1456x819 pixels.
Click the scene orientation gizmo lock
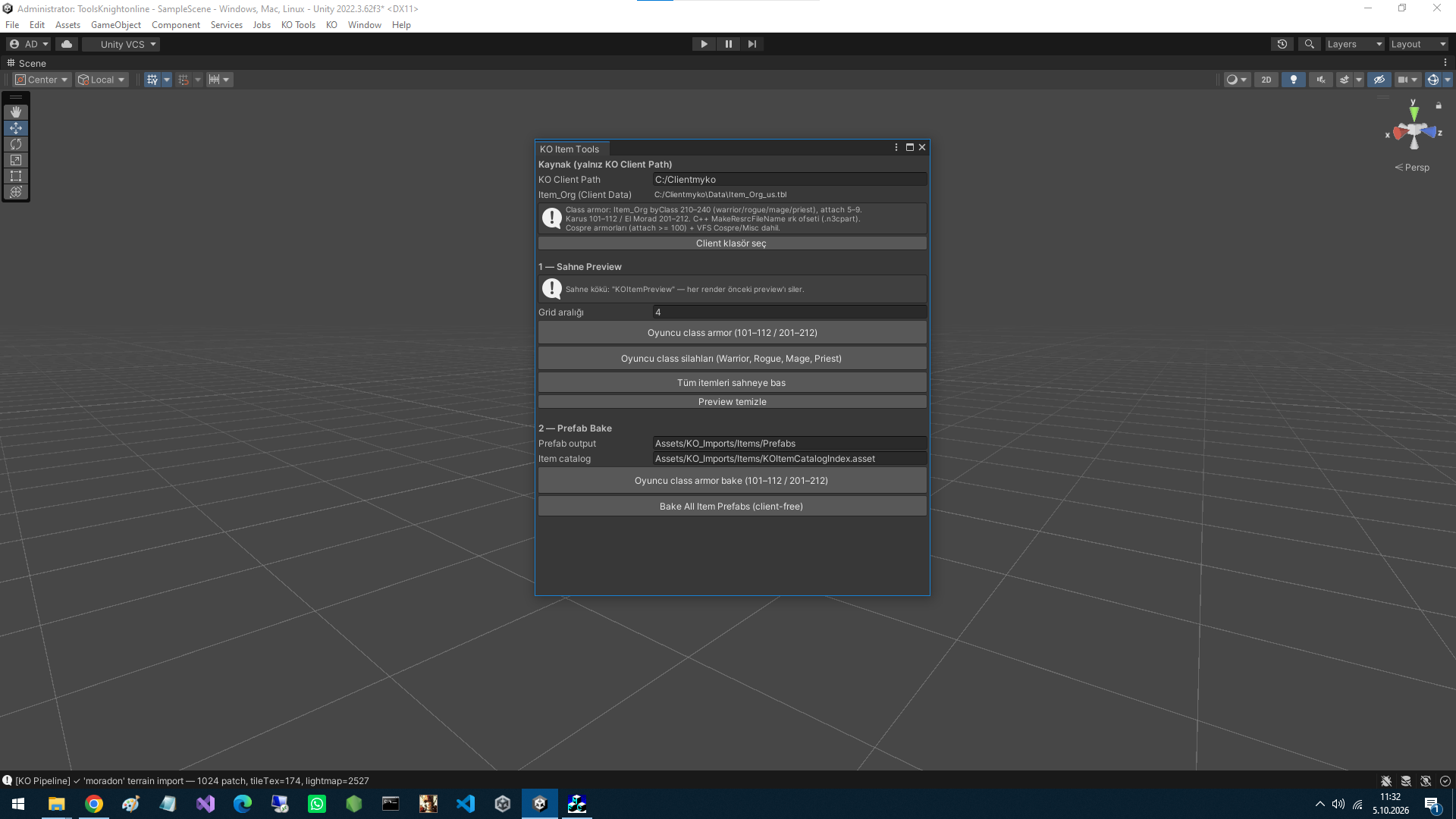[1439, 105]
